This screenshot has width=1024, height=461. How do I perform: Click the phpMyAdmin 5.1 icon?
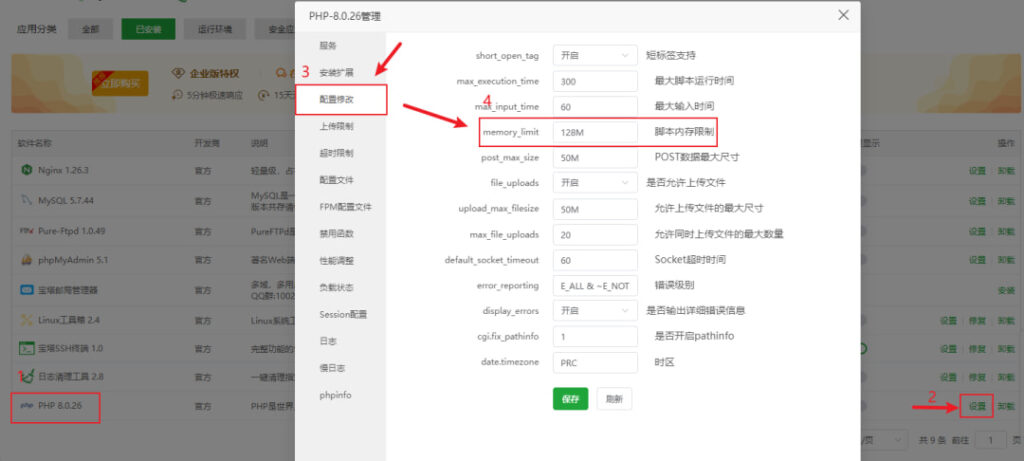pos(26,259)
